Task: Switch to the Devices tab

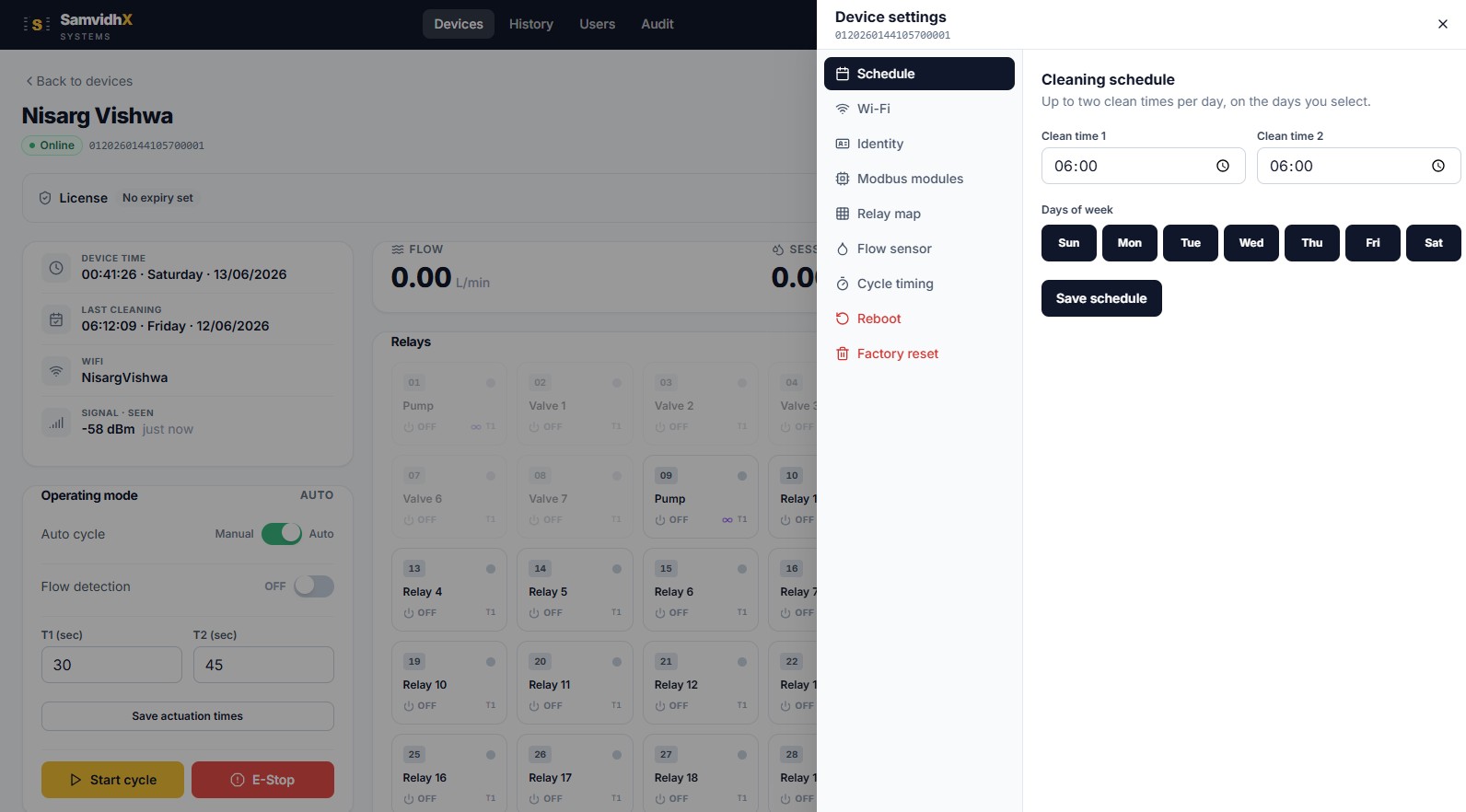Action: pos(459,24)
